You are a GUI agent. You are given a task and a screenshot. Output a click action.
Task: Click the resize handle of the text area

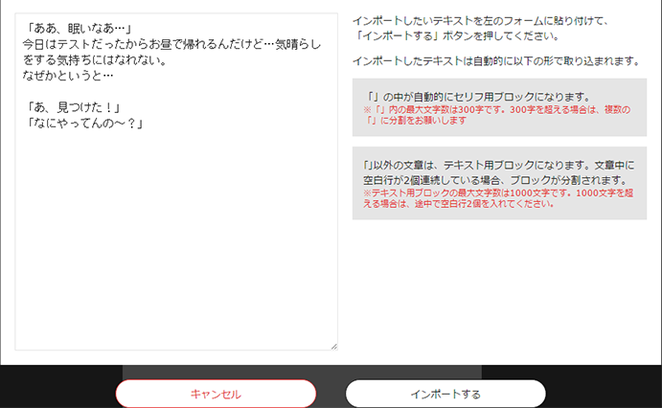tap(333, 346)
